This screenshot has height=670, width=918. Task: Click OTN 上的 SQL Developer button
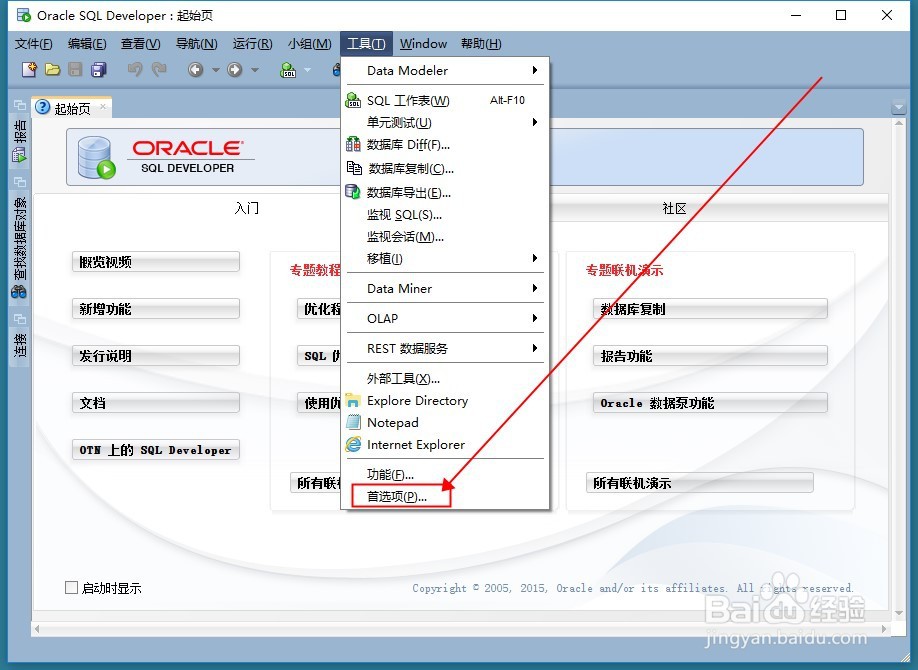click(x=156, y=450)
